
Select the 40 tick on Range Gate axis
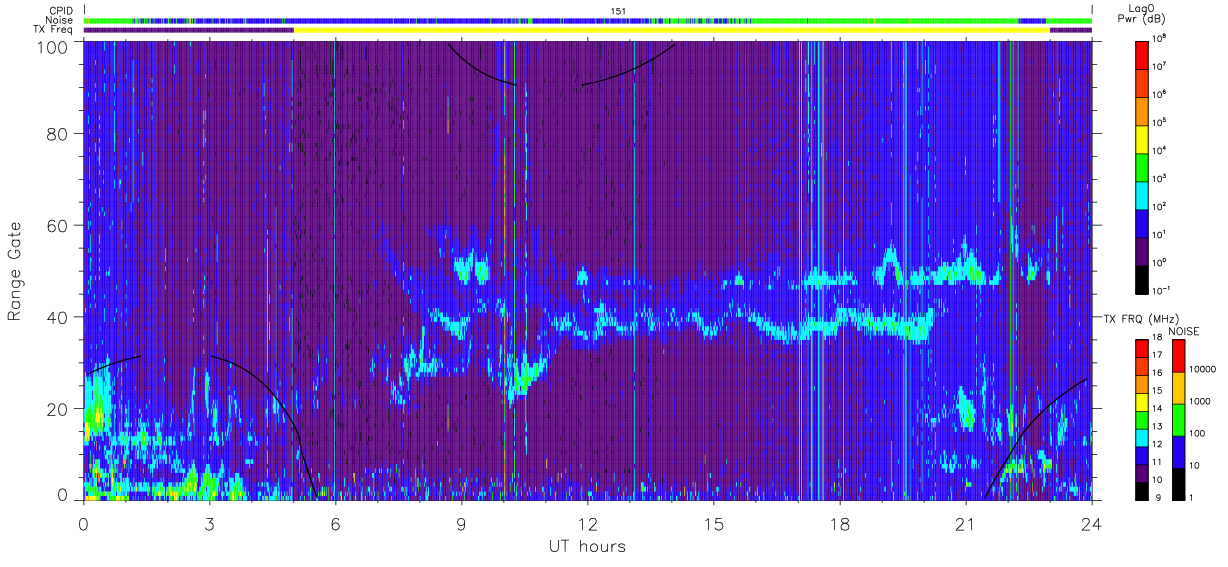click(57, 317)
